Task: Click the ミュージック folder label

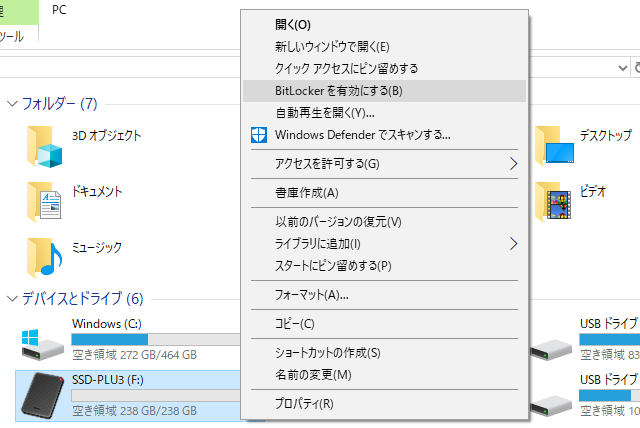Action: click(97, 247)
